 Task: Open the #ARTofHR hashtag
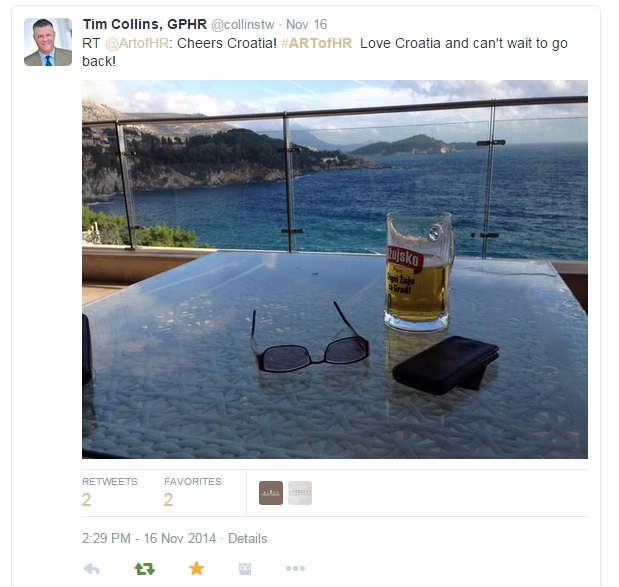tap(316, 43)
